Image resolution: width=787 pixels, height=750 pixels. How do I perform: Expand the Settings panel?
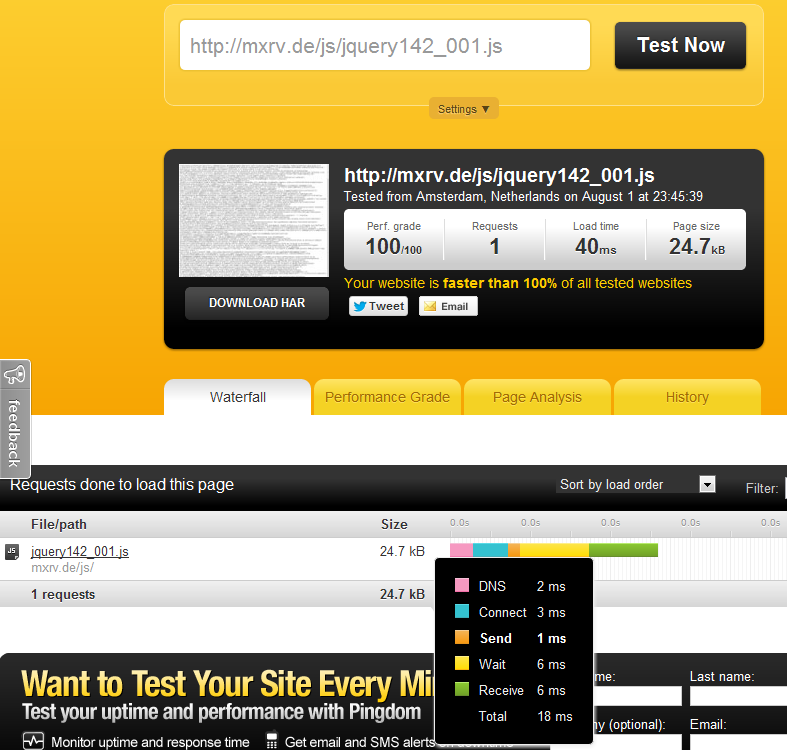pyautogui.click(x=463, y=109)
